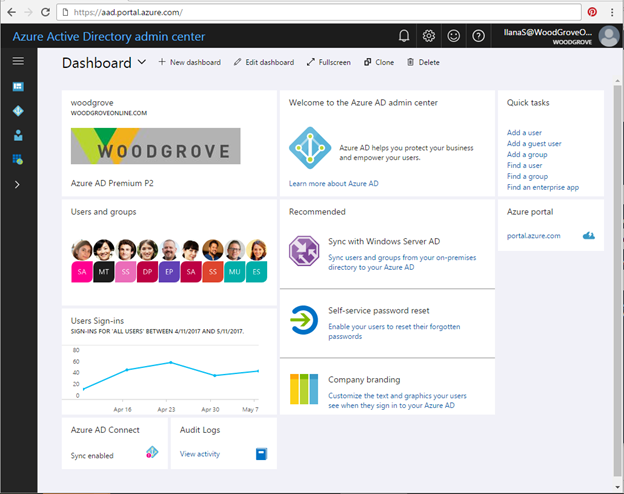Open Dashboard icon in left sidebar
The height and width of the screenshot is (494, 624).
[18, 87]
